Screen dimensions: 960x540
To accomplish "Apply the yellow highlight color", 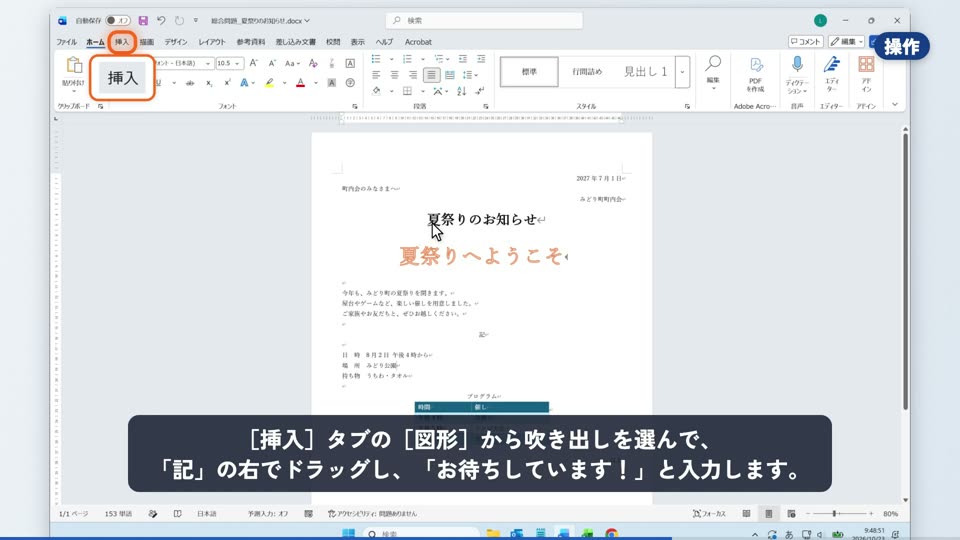I will 269,83.
